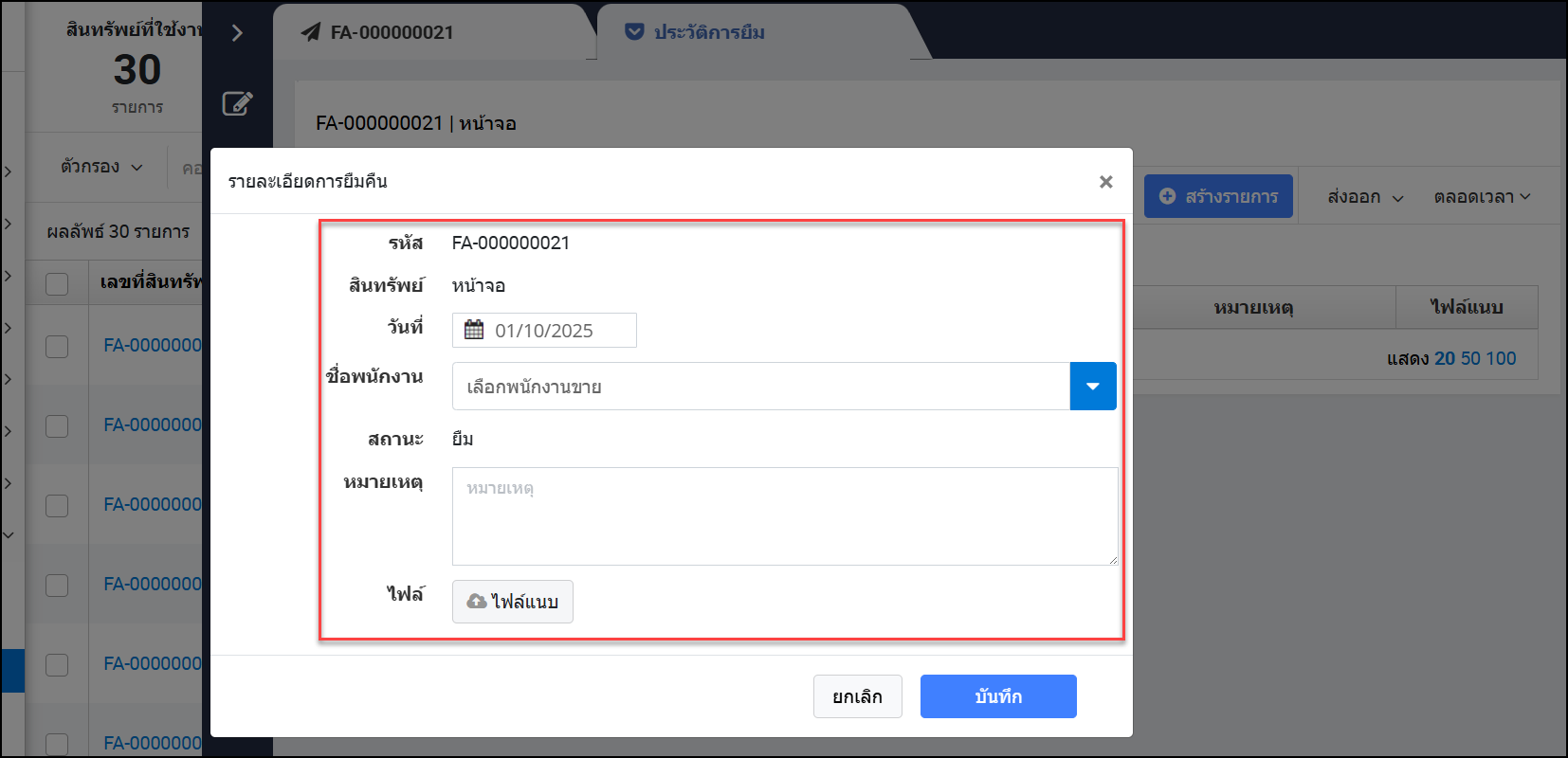This screenshot has width=1568, height=758.
Task: Click the บันทึก save button
Action: click(998, 696)
